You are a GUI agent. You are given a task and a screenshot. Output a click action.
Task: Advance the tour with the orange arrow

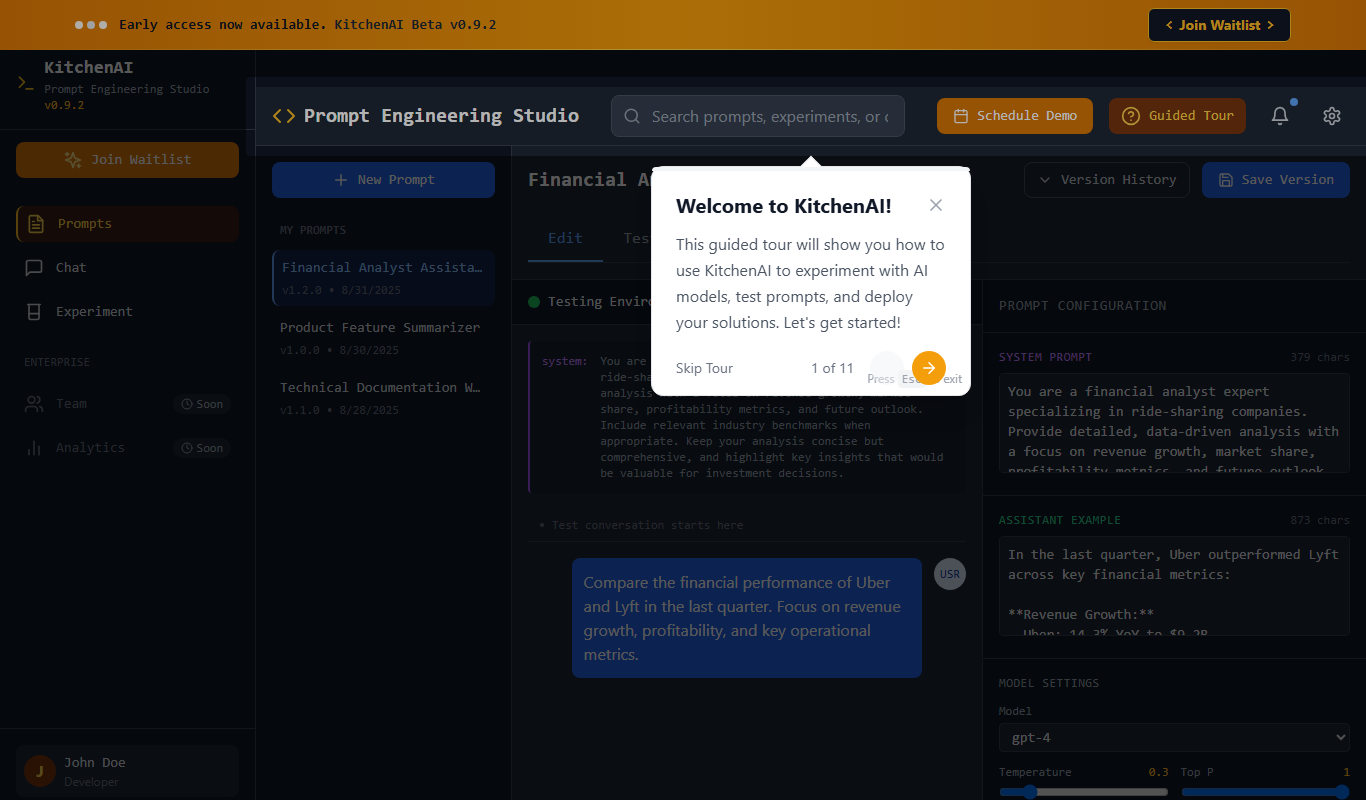(929, 368)
